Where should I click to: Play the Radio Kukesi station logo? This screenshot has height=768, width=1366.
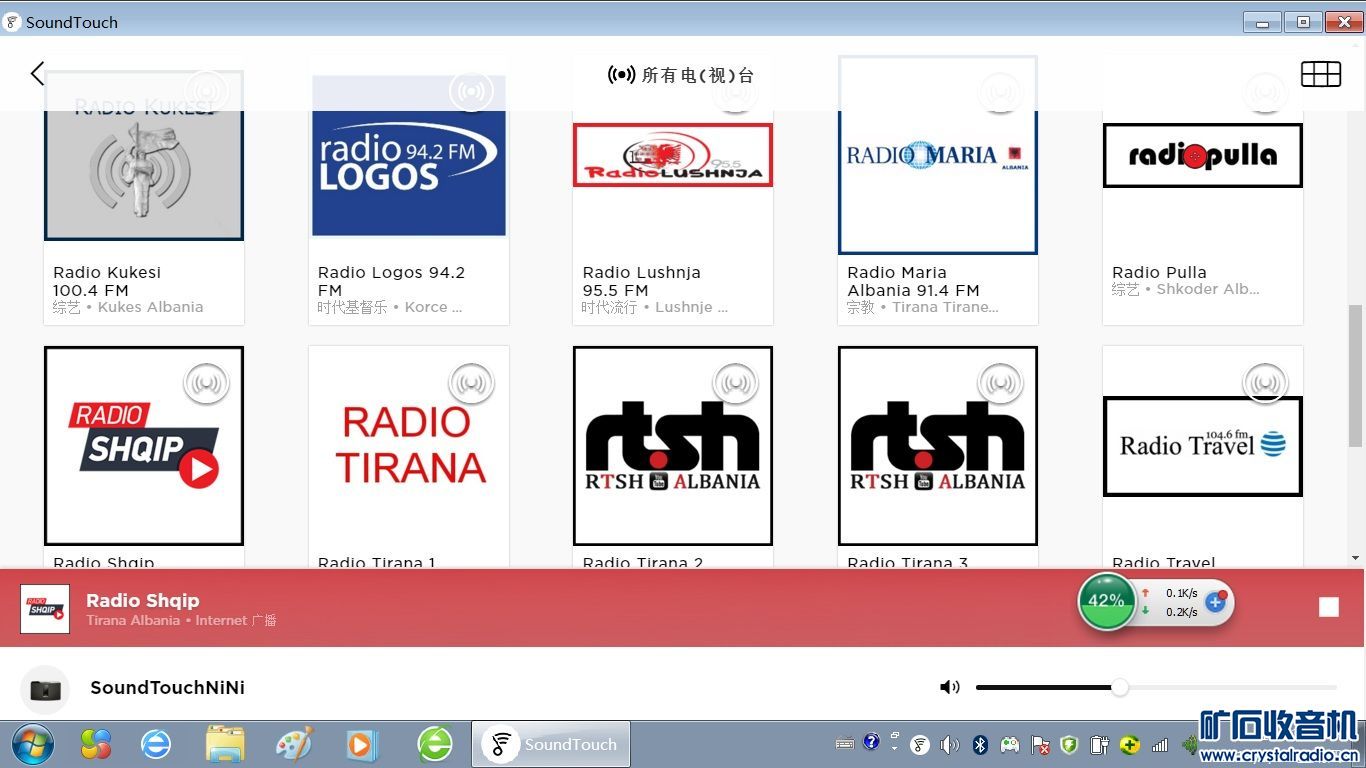[144, 155]
